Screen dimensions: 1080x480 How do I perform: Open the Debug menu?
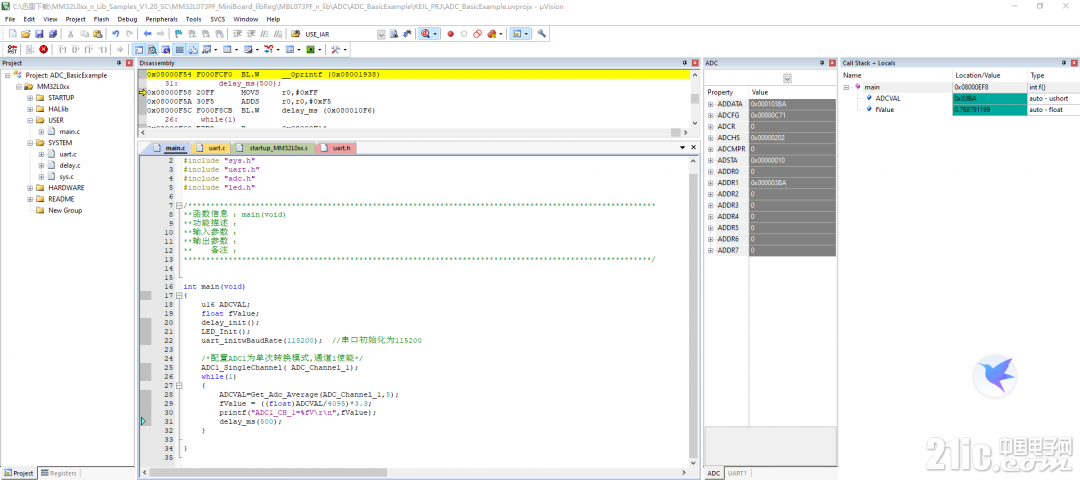[x=127, y=19]
